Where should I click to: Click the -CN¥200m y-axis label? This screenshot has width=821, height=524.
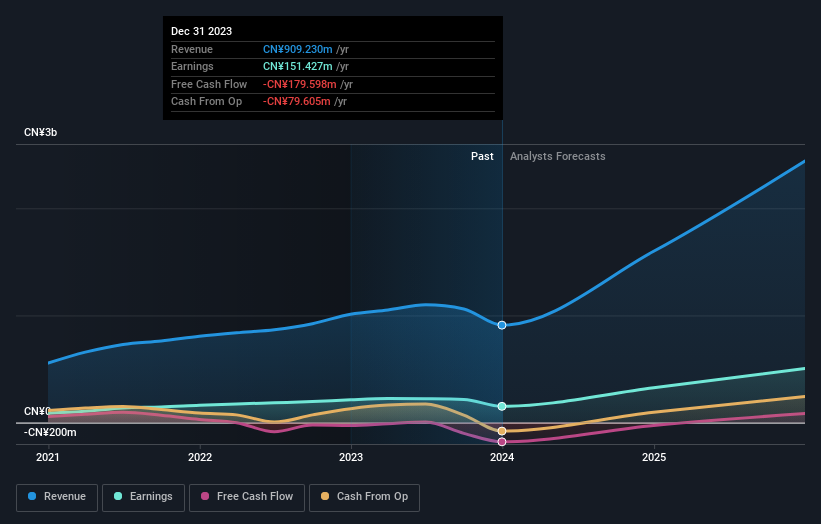point(50,432)
